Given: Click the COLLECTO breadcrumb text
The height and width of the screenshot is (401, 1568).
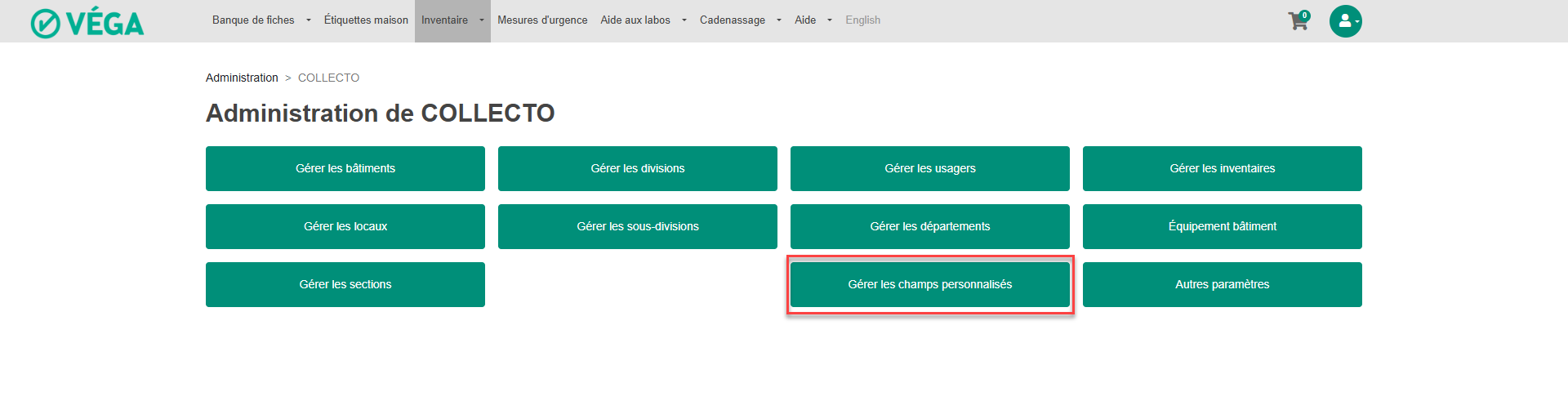Looking at the screenshot, I should [328, 78].
